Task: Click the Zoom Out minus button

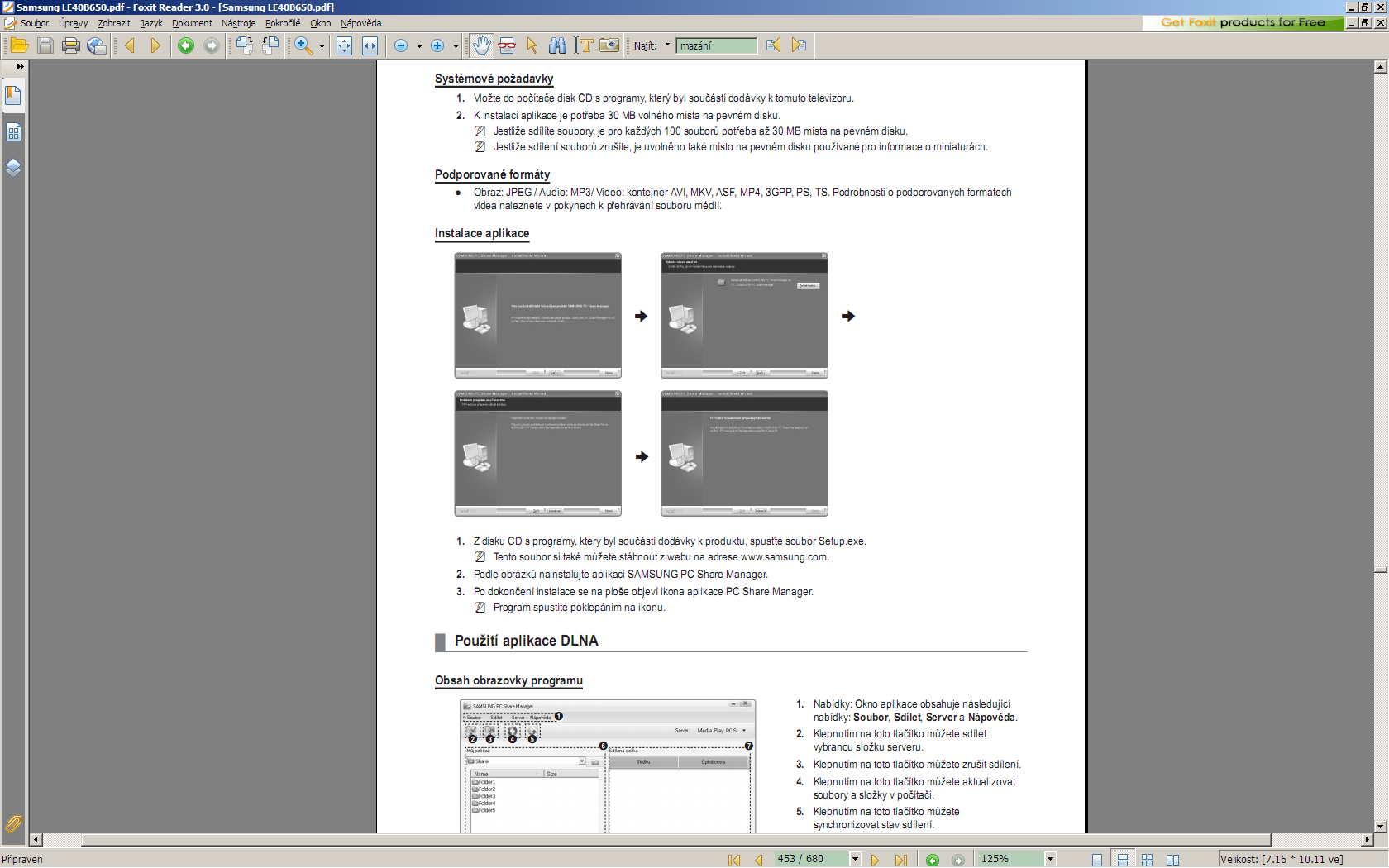Action: pos(401,45)
